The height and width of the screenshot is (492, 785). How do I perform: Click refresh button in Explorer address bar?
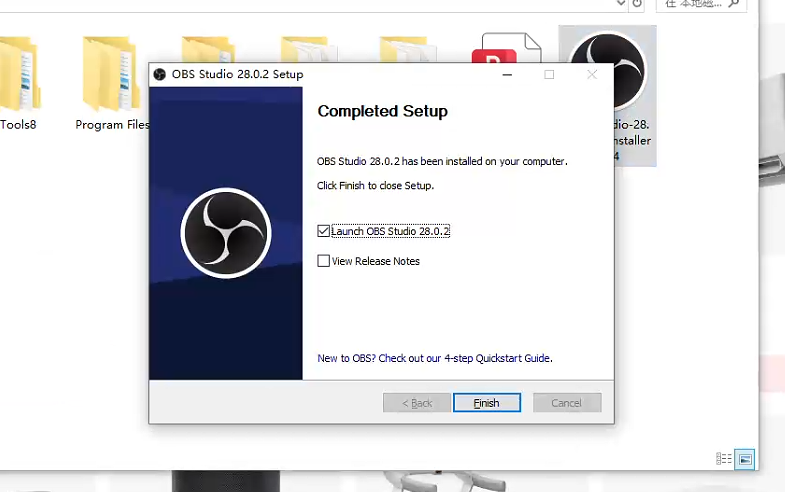(637, 4)
